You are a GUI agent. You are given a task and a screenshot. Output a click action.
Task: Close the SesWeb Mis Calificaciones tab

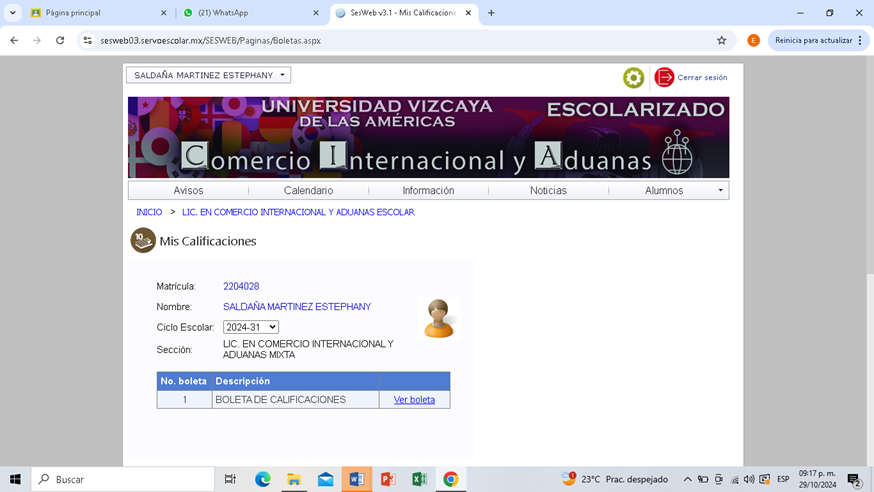(x=468, y=13)
